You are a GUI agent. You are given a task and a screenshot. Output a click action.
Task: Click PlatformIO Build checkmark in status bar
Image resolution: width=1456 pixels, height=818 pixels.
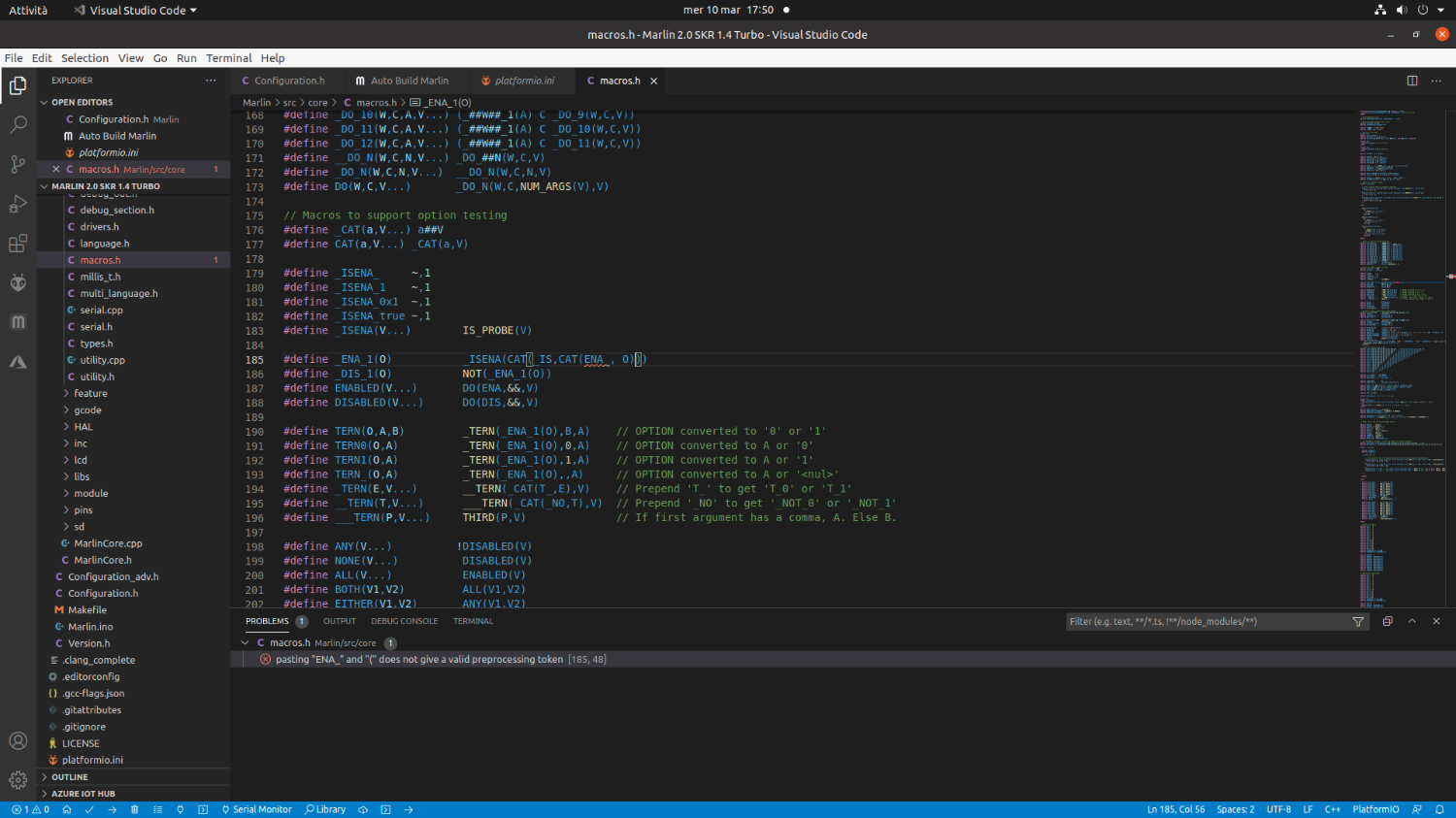(89, 809)
